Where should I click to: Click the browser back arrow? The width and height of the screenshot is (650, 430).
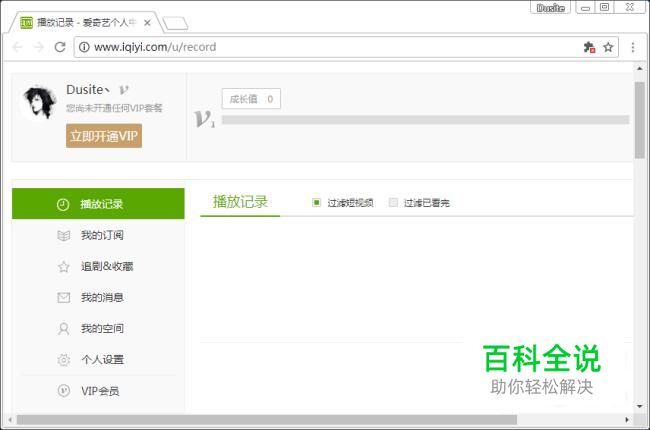coord(17,47)
